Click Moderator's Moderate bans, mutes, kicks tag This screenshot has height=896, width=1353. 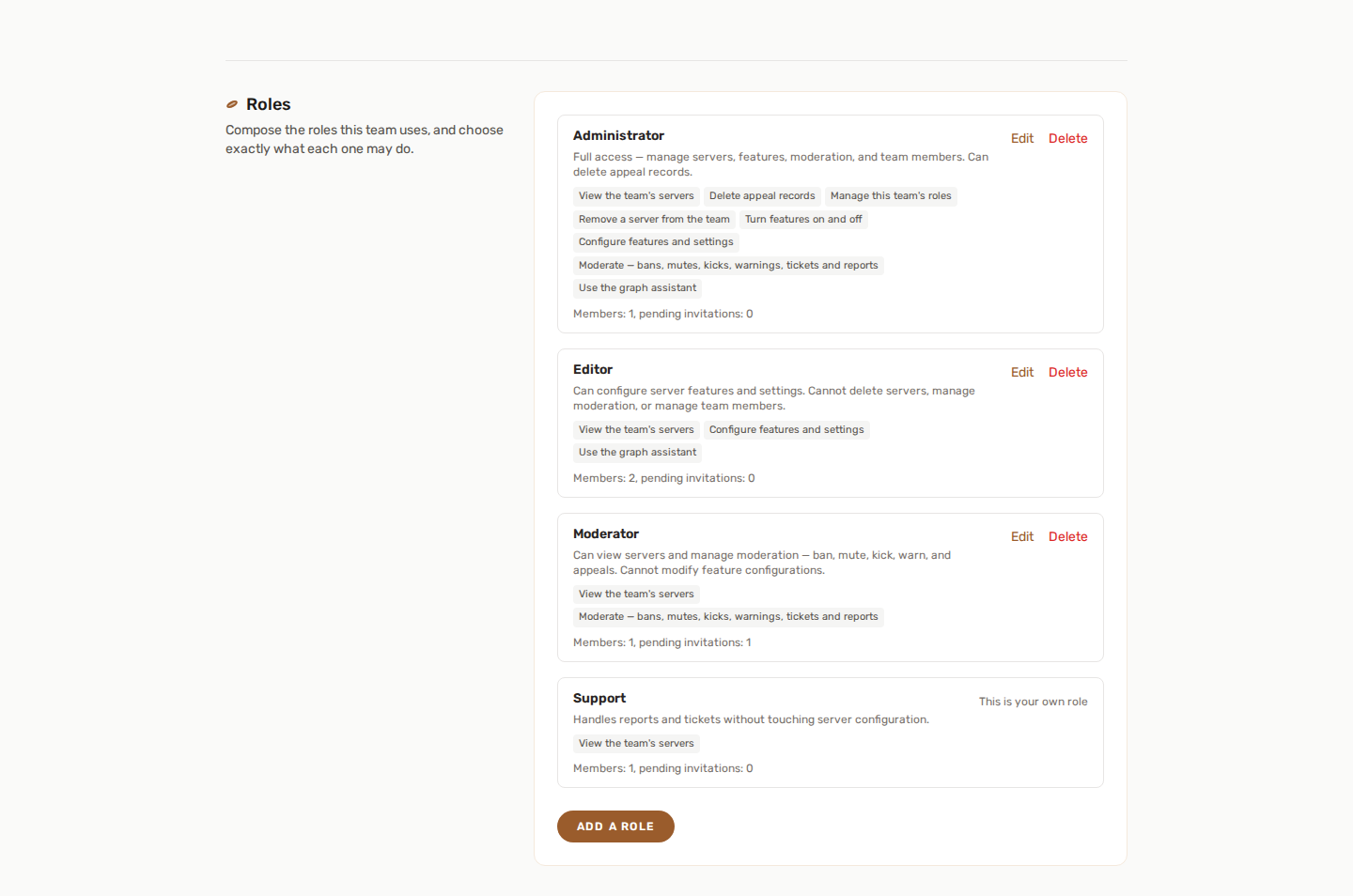click(x=728, y=617)
